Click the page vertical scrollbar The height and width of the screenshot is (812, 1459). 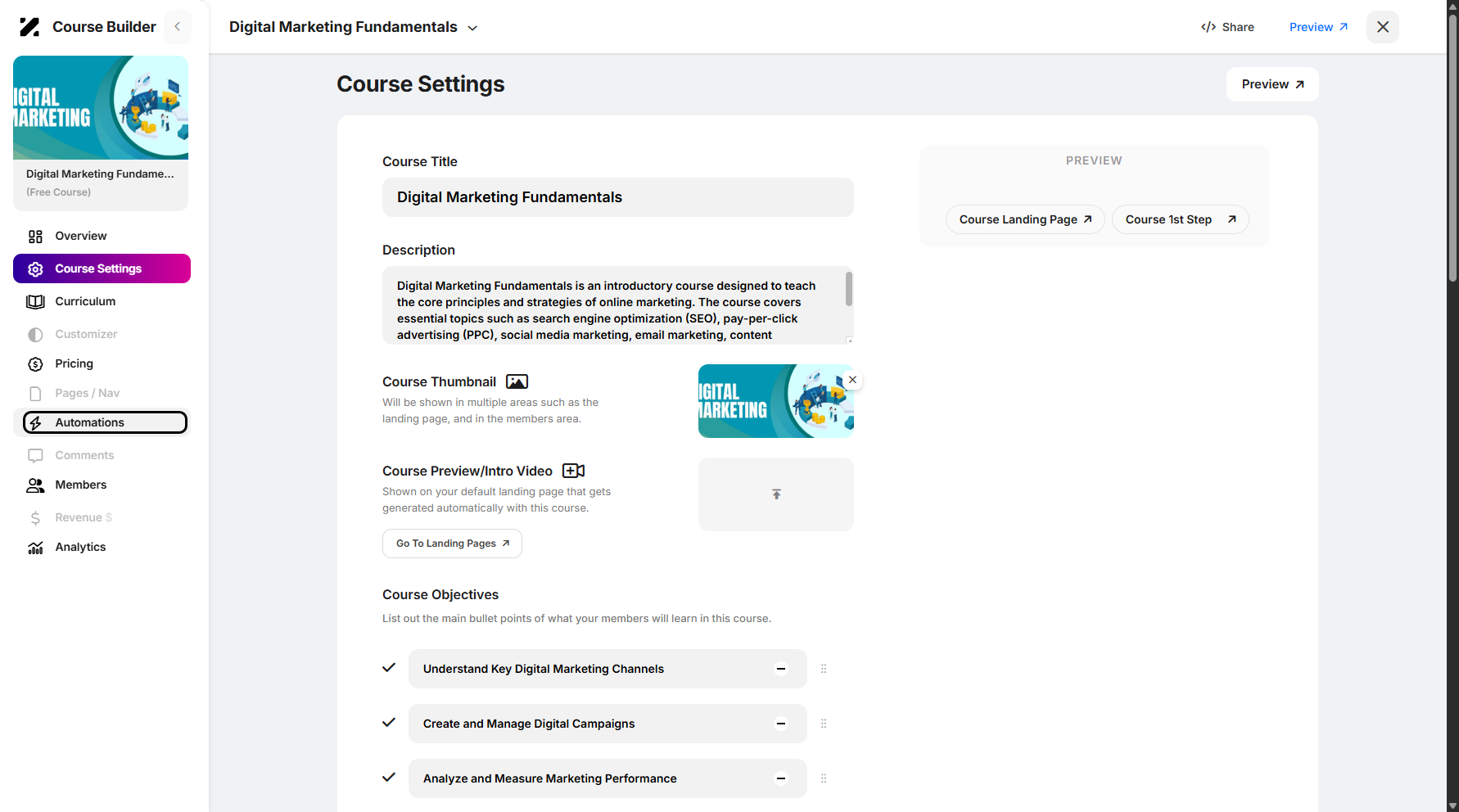pos(1453,147)
